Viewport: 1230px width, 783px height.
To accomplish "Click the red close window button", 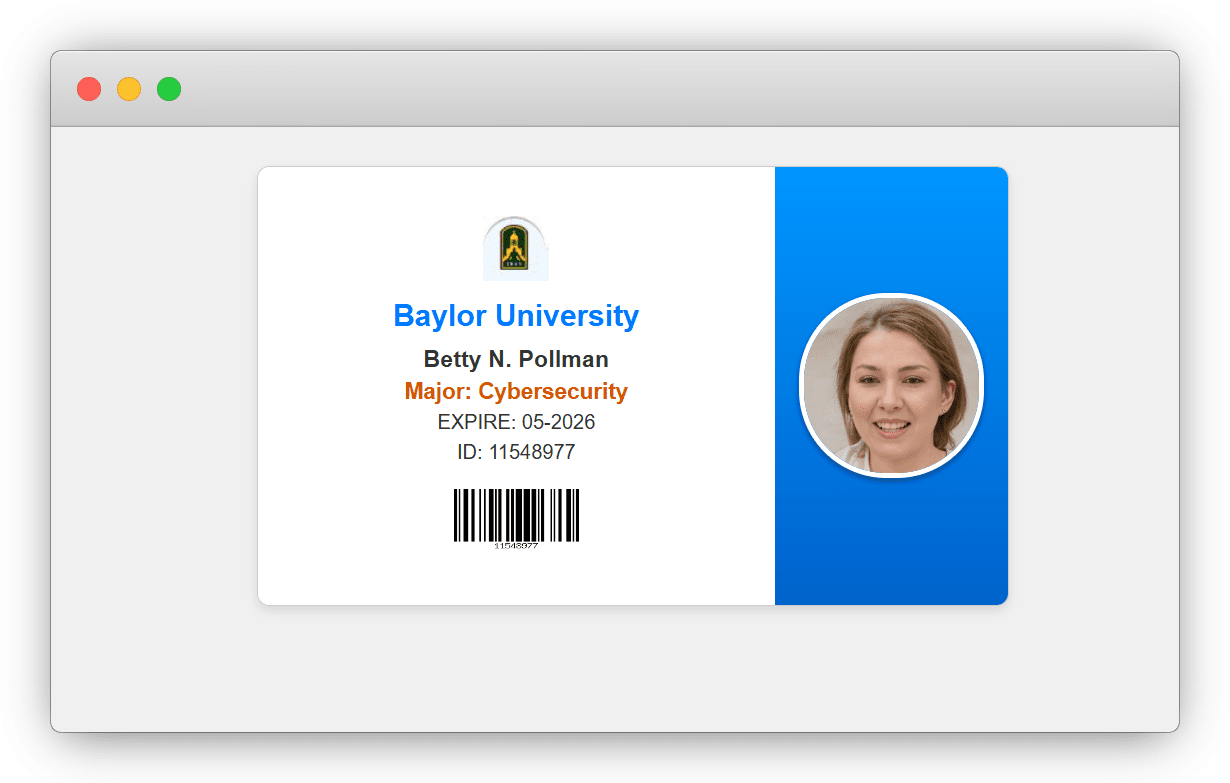I will click(x=89, y=89).
